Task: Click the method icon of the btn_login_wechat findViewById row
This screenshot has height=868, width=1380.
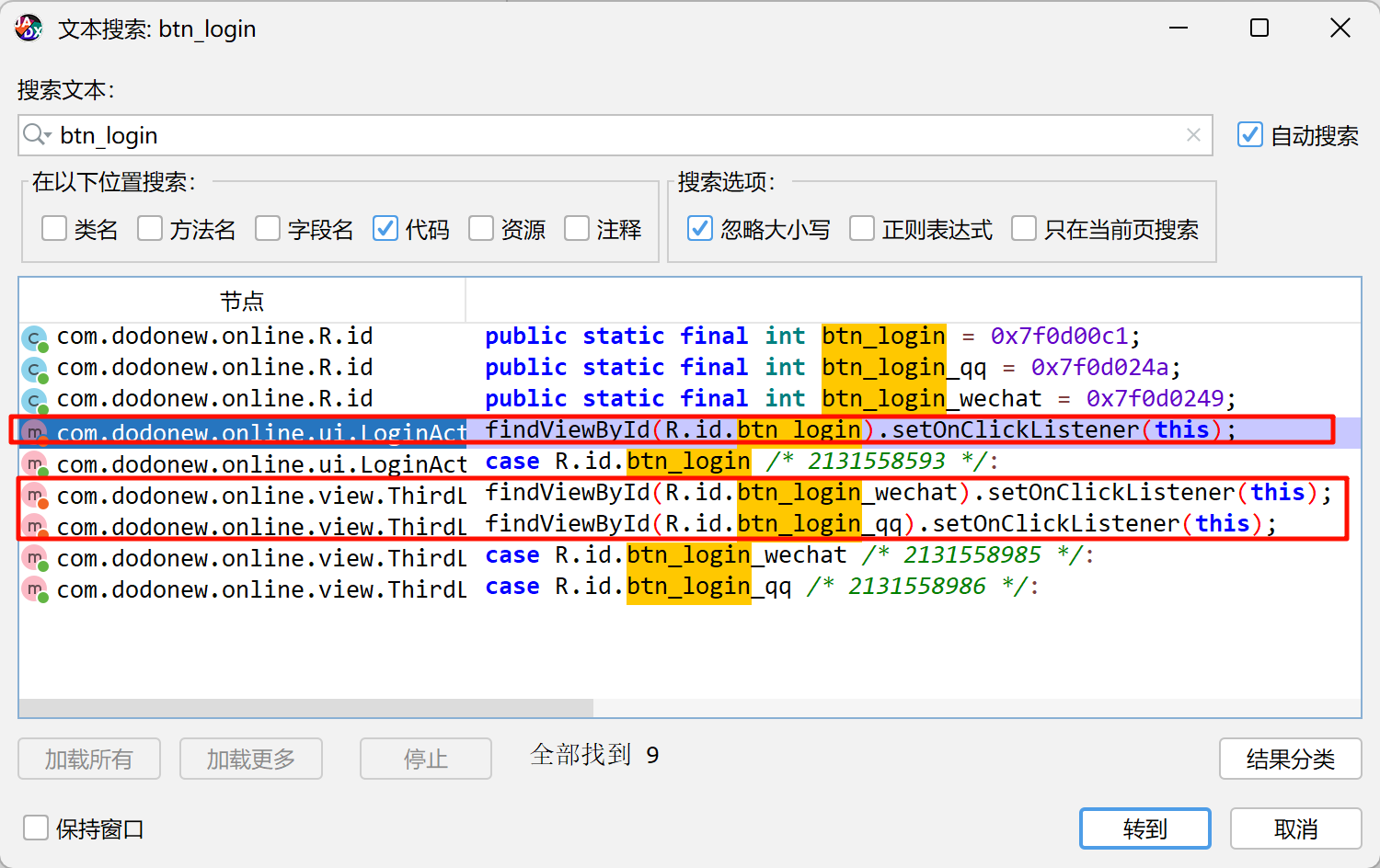Action: pyautogui.click(x=35, y=496)
